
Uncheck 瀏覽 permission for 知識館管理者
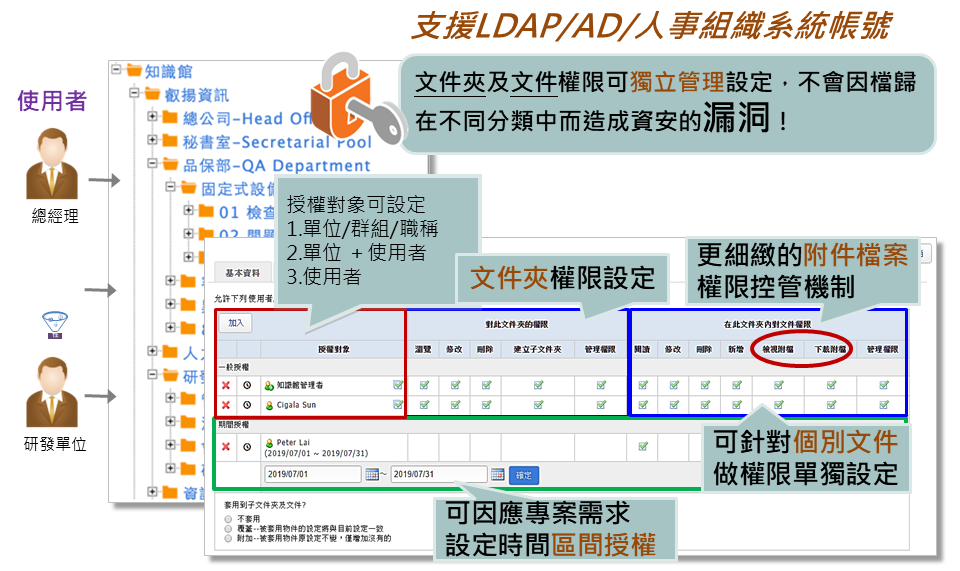tap(424, 385)
